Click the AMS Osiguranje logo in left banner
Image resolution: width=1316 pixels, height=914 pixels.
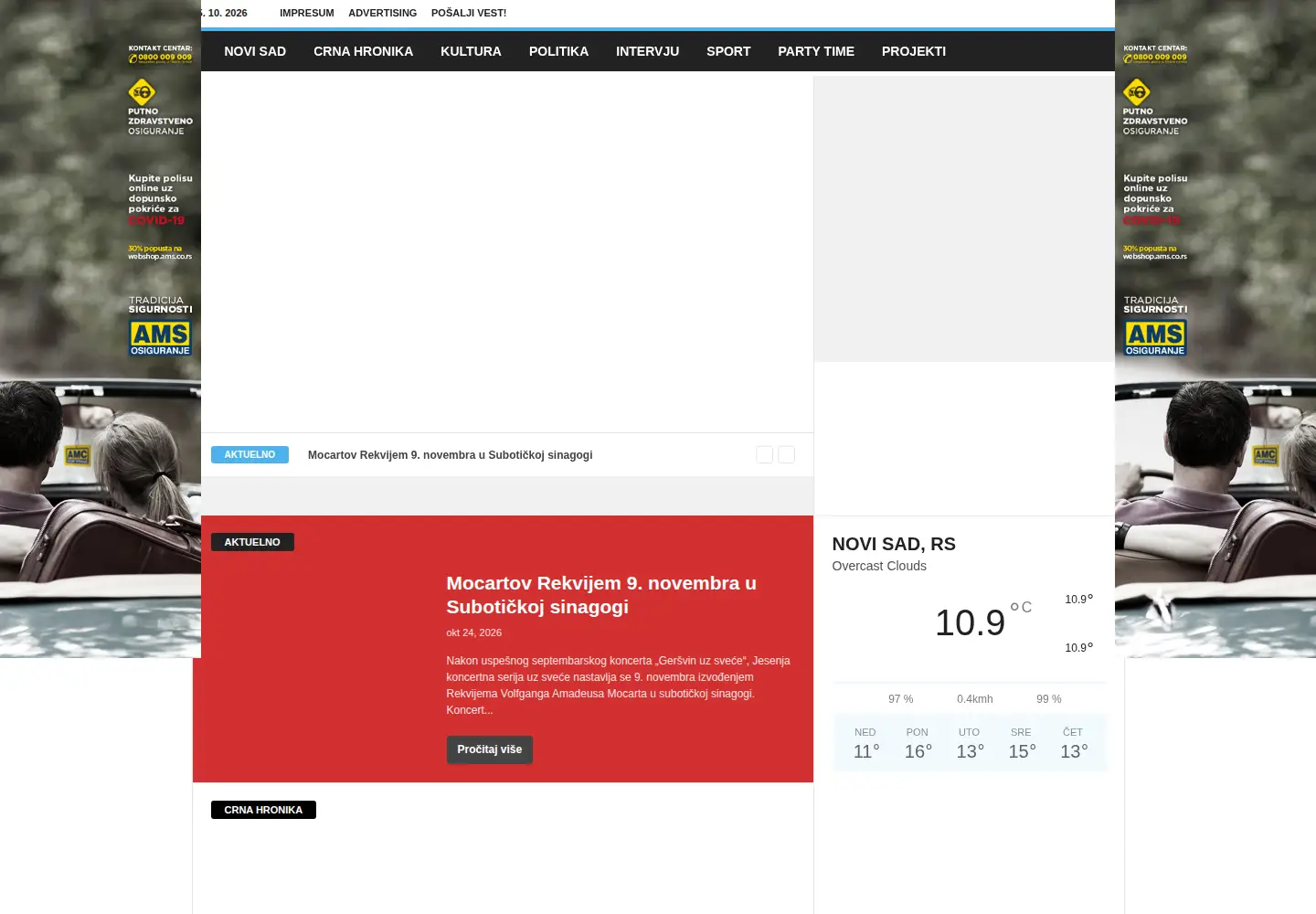click(160, 338)
